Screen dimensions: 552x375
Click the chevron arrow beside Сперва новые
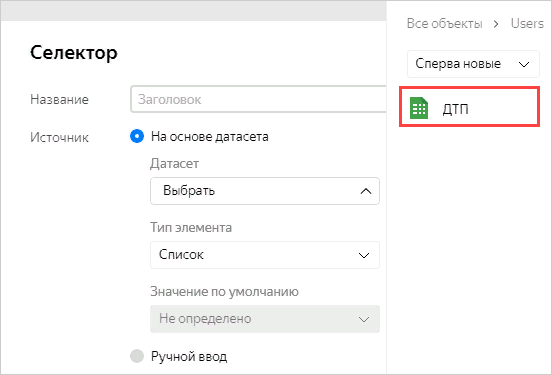pos(524,64)
